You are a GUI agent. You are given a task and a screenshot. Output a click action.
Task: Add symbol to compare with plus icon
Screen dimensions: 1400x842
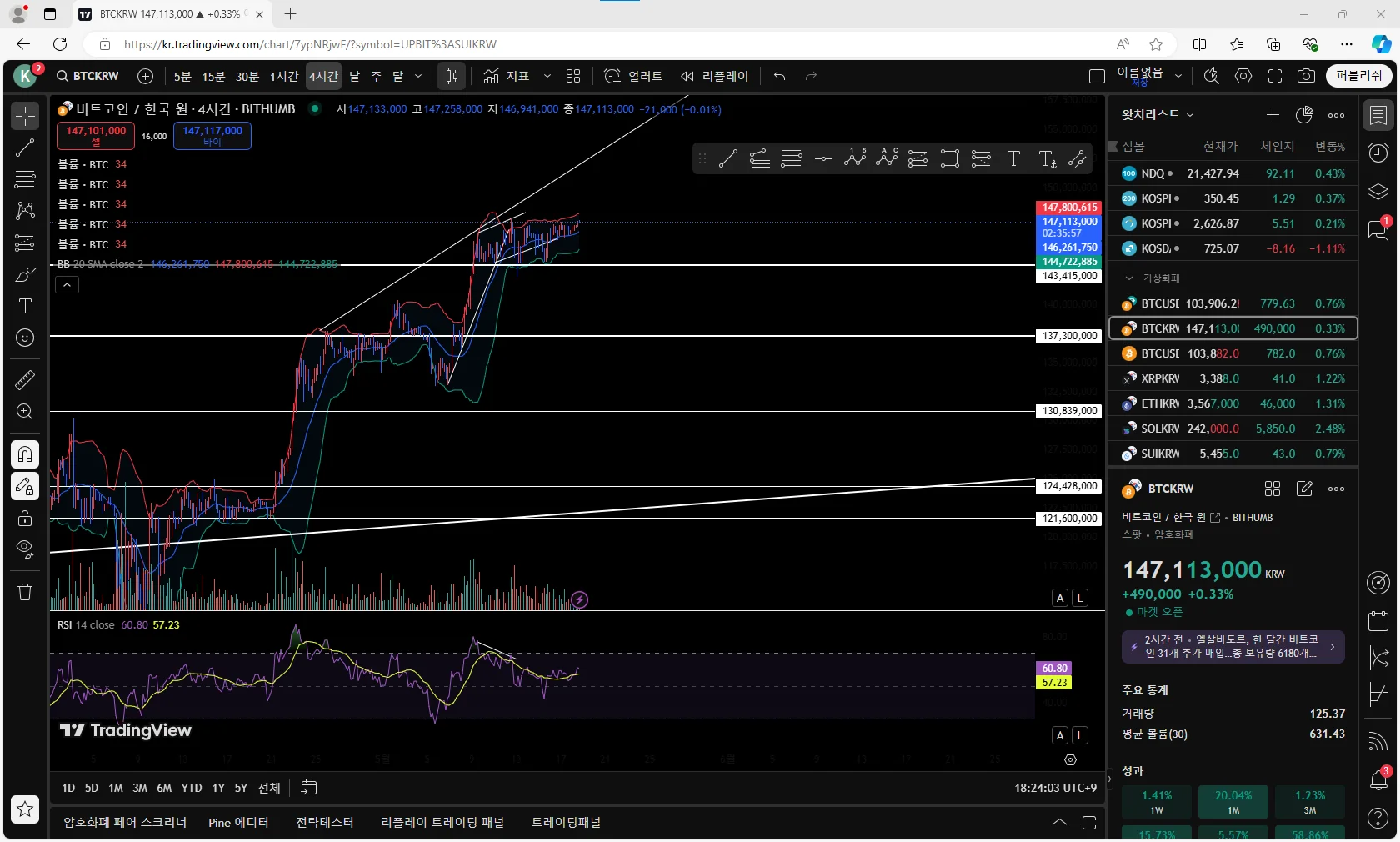click(x=145, y=76)
